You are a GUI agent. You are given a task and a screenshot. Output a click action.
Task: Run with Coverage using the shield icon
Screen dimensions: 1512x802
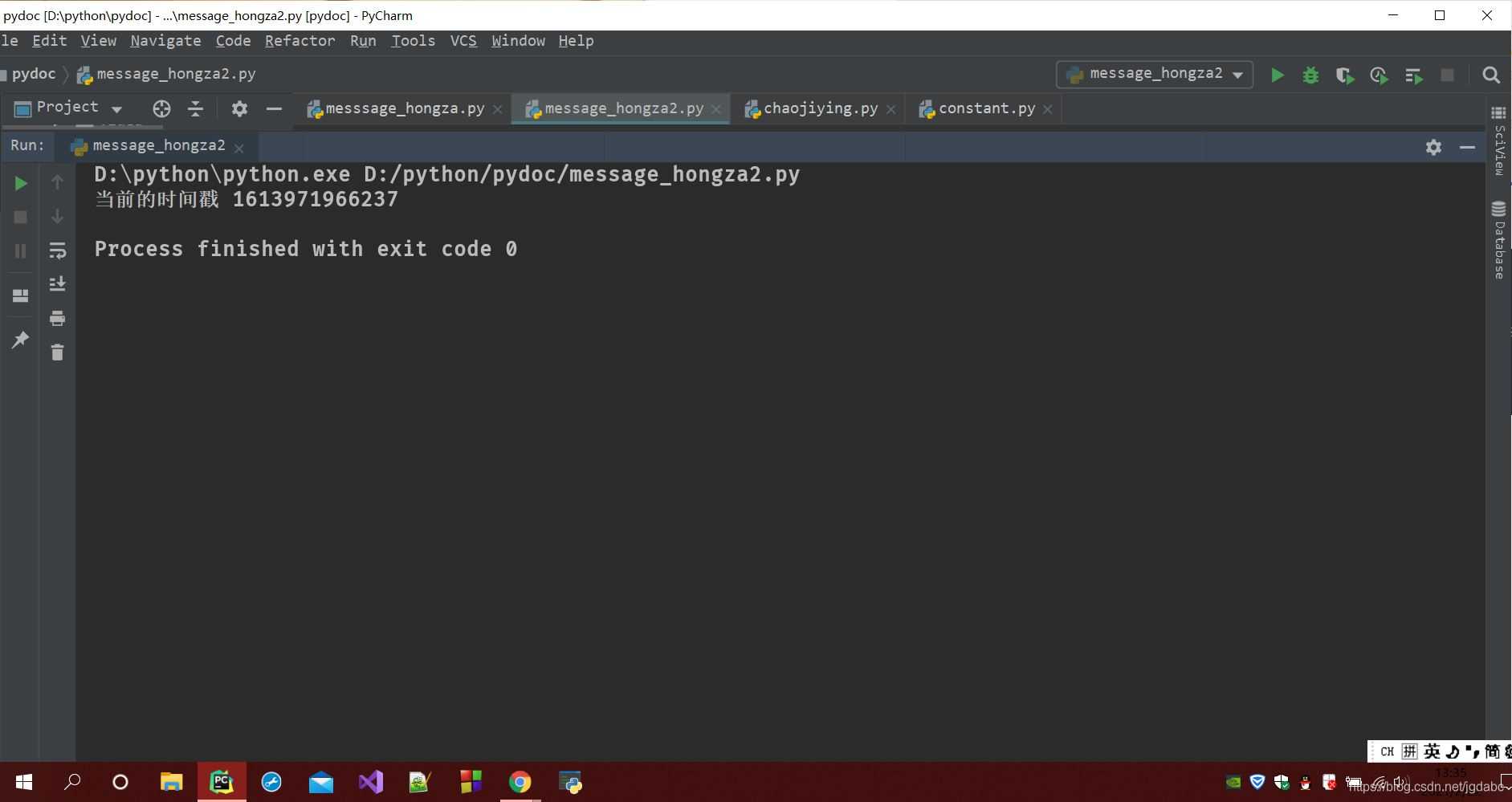click(x=1346, y=75)
